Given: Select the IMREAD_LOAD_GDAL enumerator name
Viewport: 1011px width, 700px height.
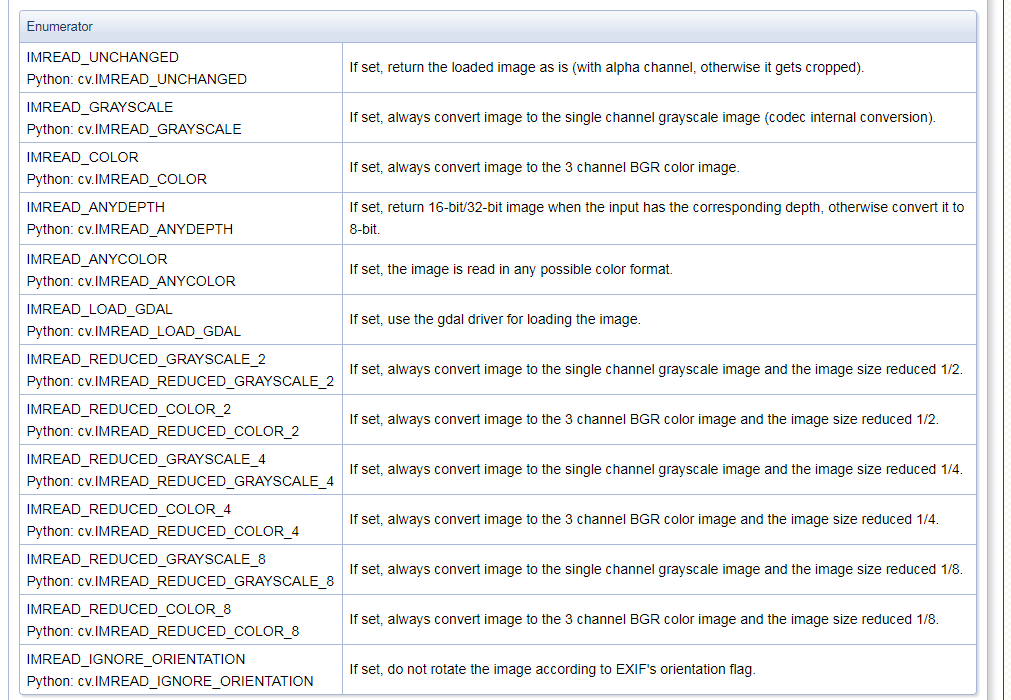Looking at the screenshot, I should [x=99, y=309].
